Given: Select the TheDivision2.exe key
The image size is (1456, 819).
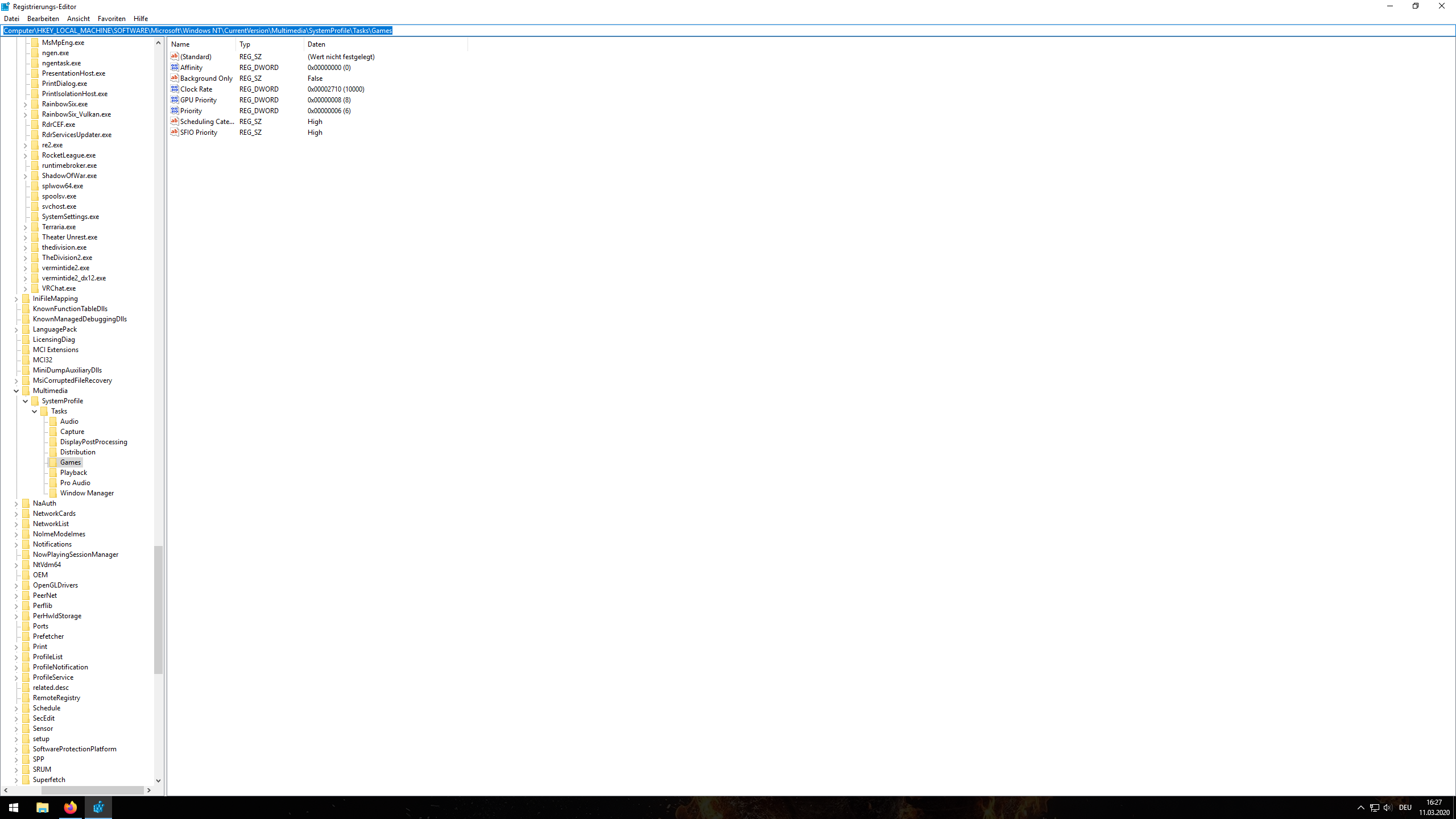Looking at the screenshot, I should pos(67,258).
